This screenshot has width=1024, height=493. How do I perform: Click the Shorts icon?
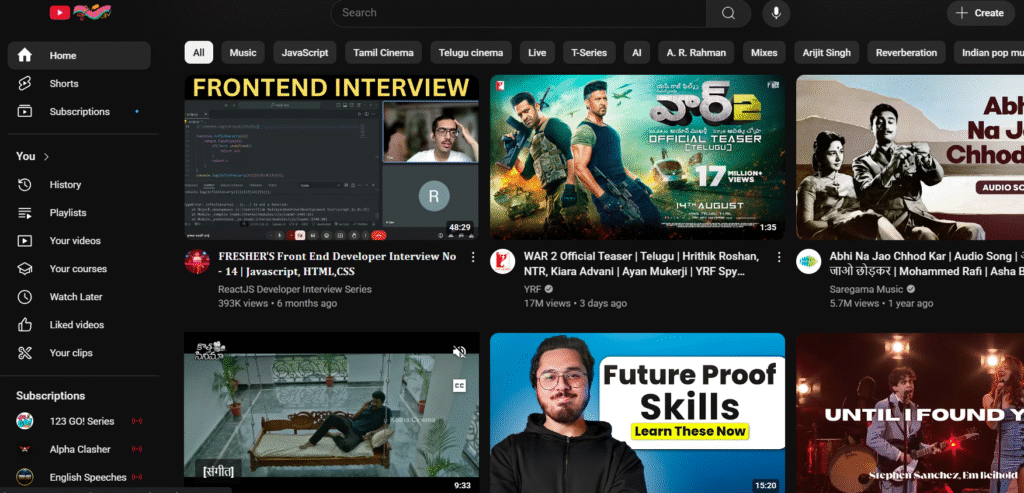pyautogui.click(x=24, y=84)
